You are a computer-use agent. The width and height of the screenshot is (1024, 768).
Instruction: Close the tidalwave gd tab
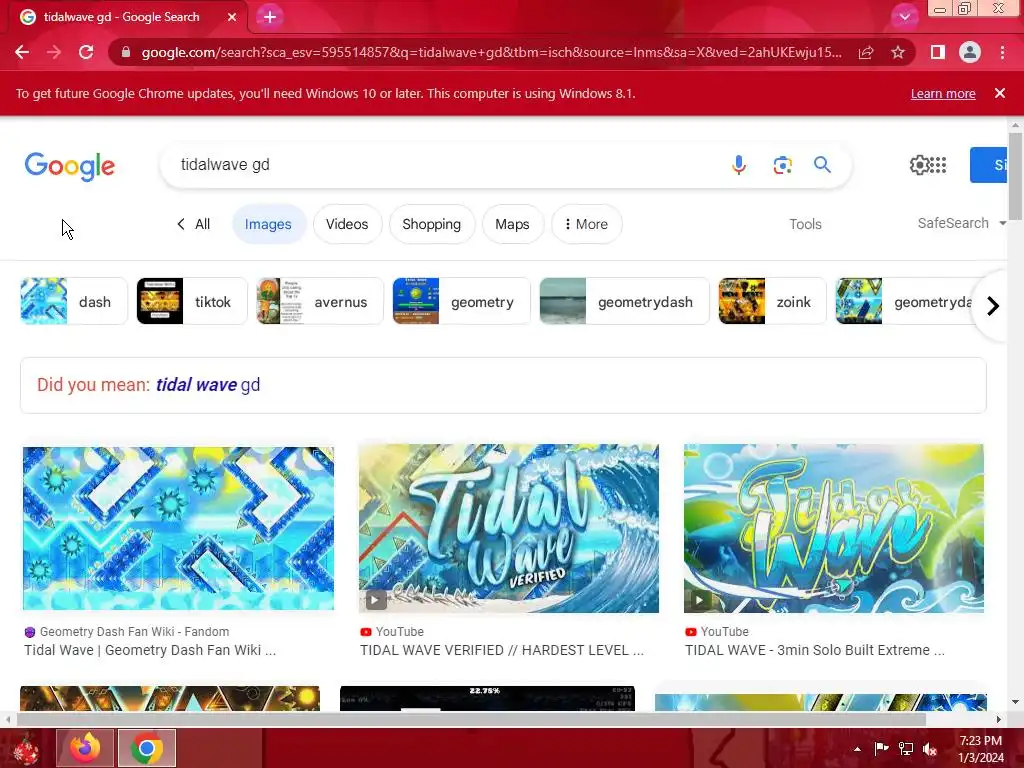[x=232, y=17]
